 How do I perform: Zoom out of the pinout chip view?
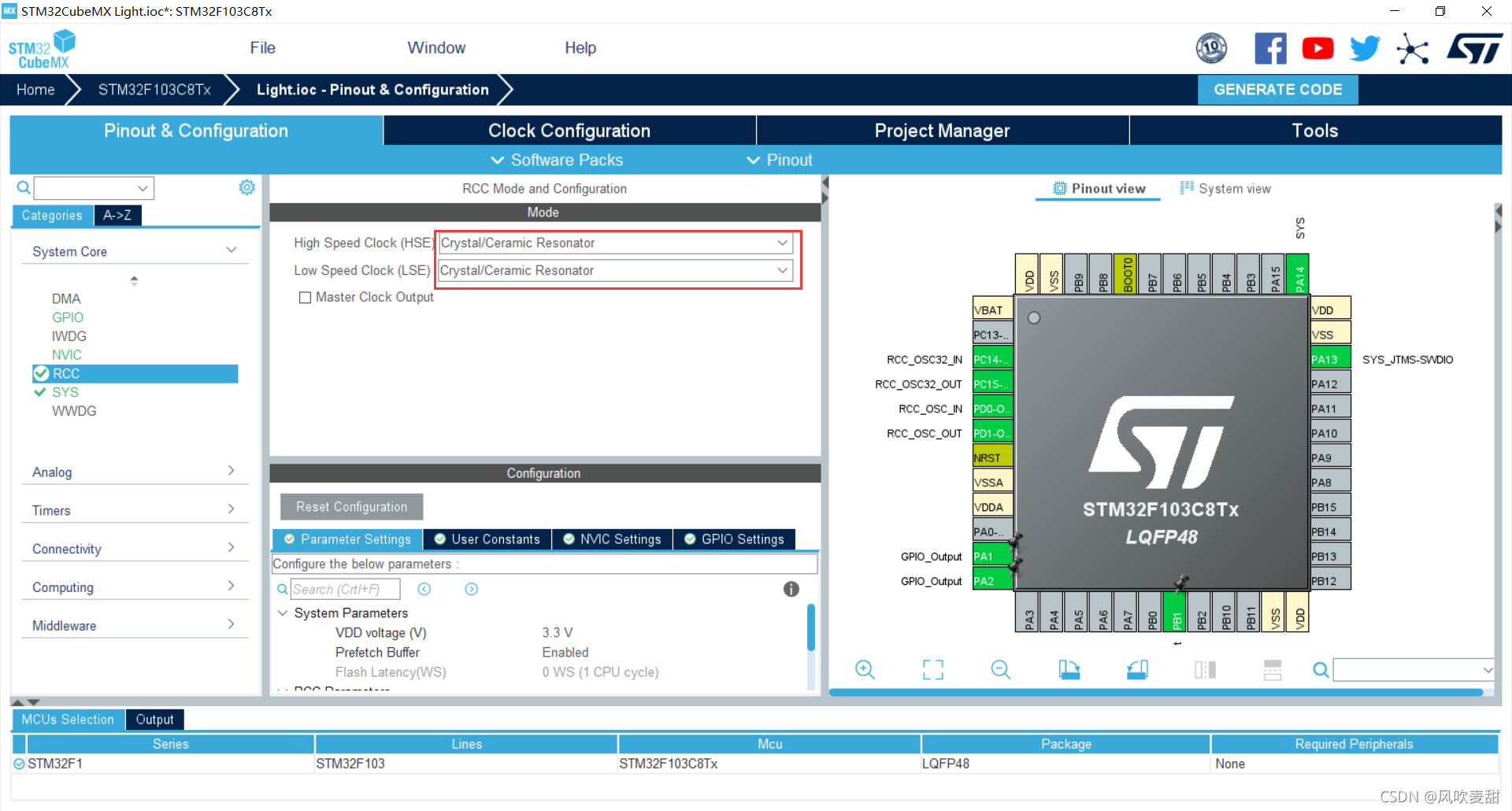pos(1001,670)
